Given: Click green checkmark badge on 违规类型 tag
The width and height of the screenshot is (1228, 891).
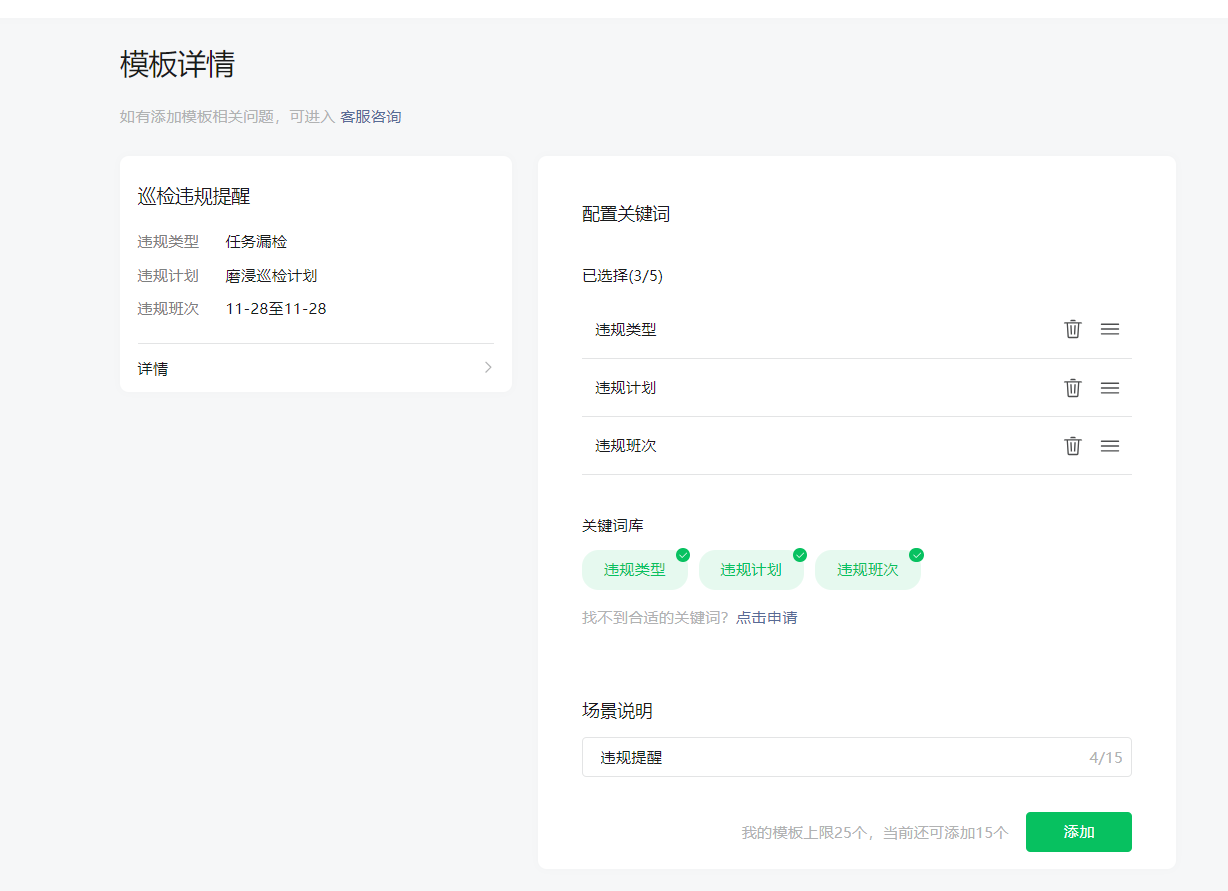Looking at the screenshot, I should (x=683, y=555).
